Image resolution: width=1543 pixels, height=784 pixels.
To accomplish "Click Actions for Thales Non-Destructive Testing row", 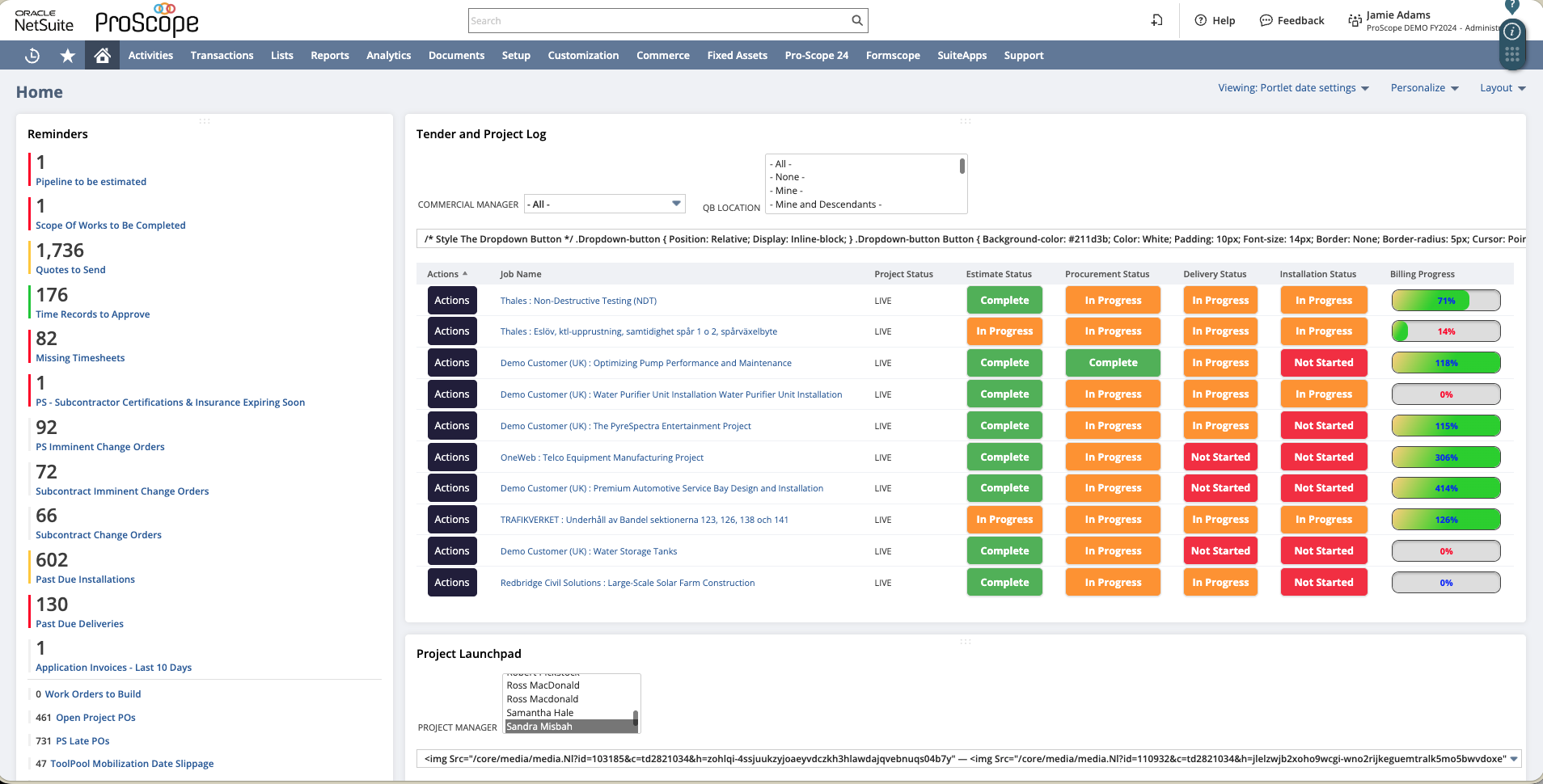I will coord(452,301).
